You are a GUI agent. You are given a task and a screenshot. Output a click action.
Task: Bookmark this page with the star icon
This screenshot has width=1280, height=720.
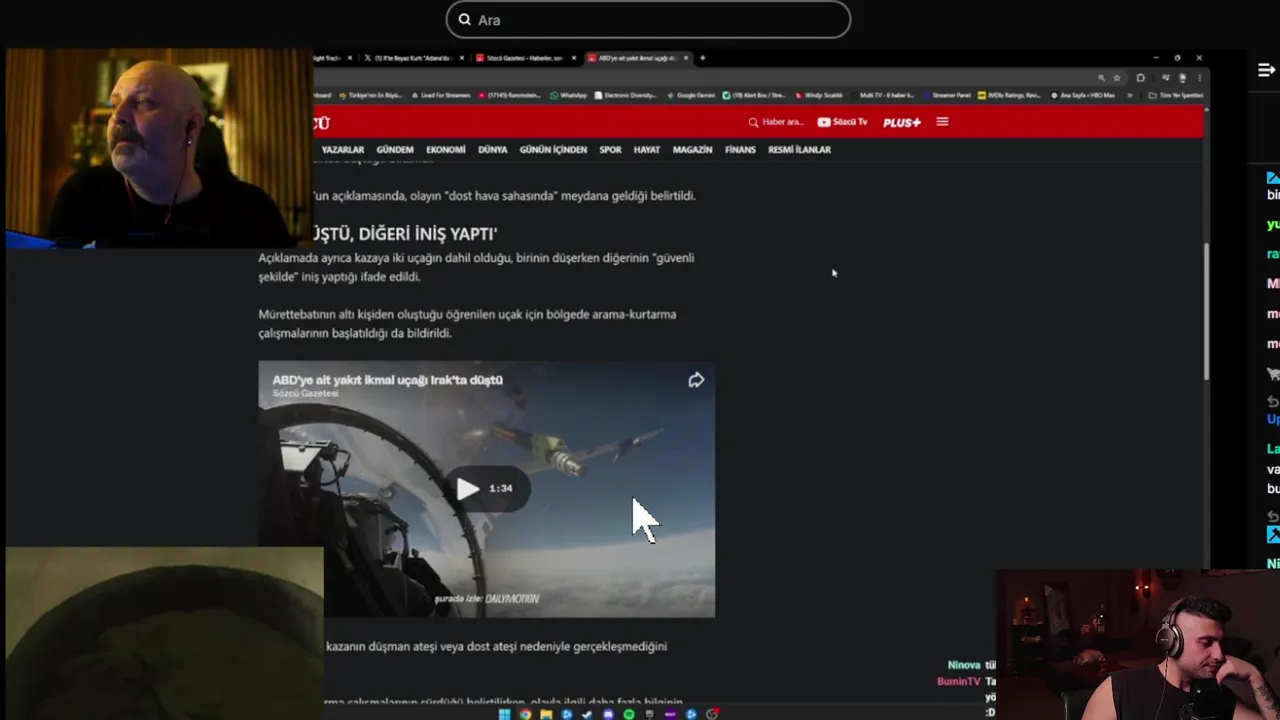tap(1117, 78)
